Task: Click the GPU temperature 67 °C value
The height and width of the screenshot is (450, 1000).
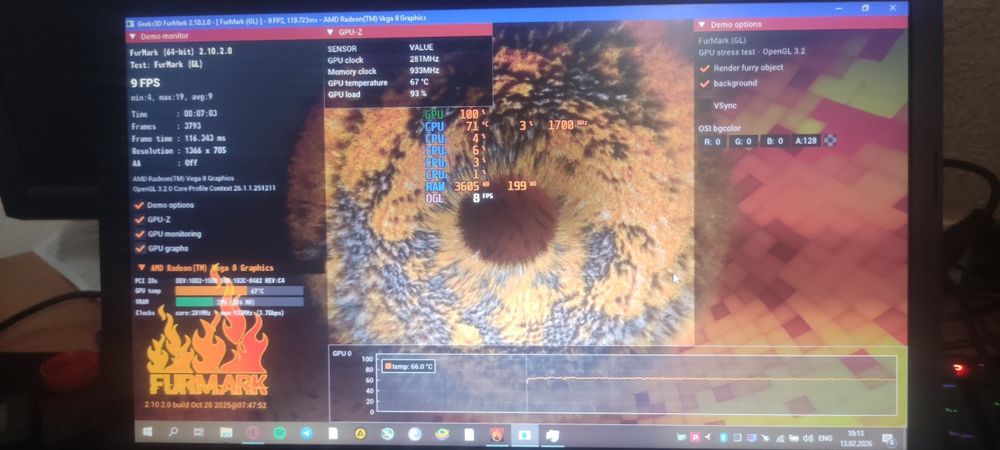Action: pos(419,83)
